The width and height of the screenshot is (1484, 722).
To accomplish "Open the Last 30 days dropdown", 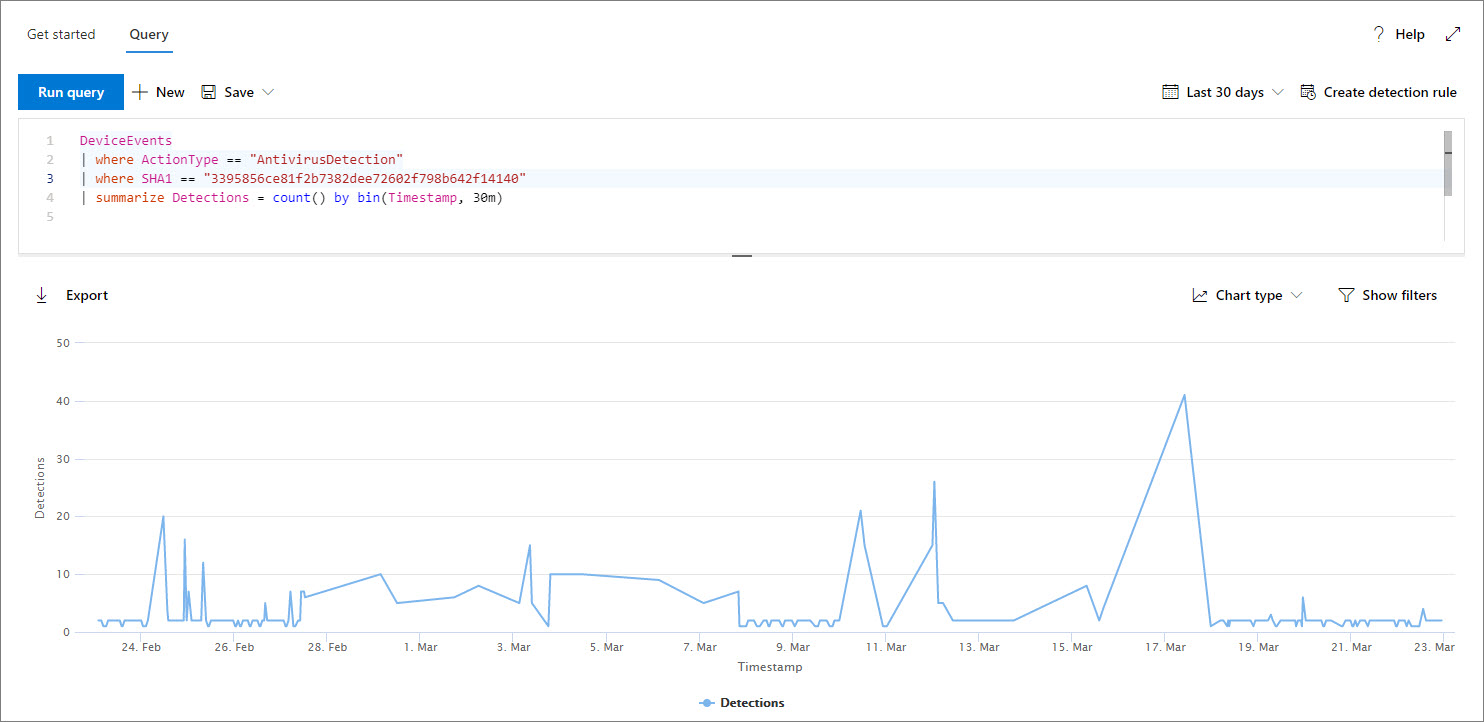I will click(1235, 92).
